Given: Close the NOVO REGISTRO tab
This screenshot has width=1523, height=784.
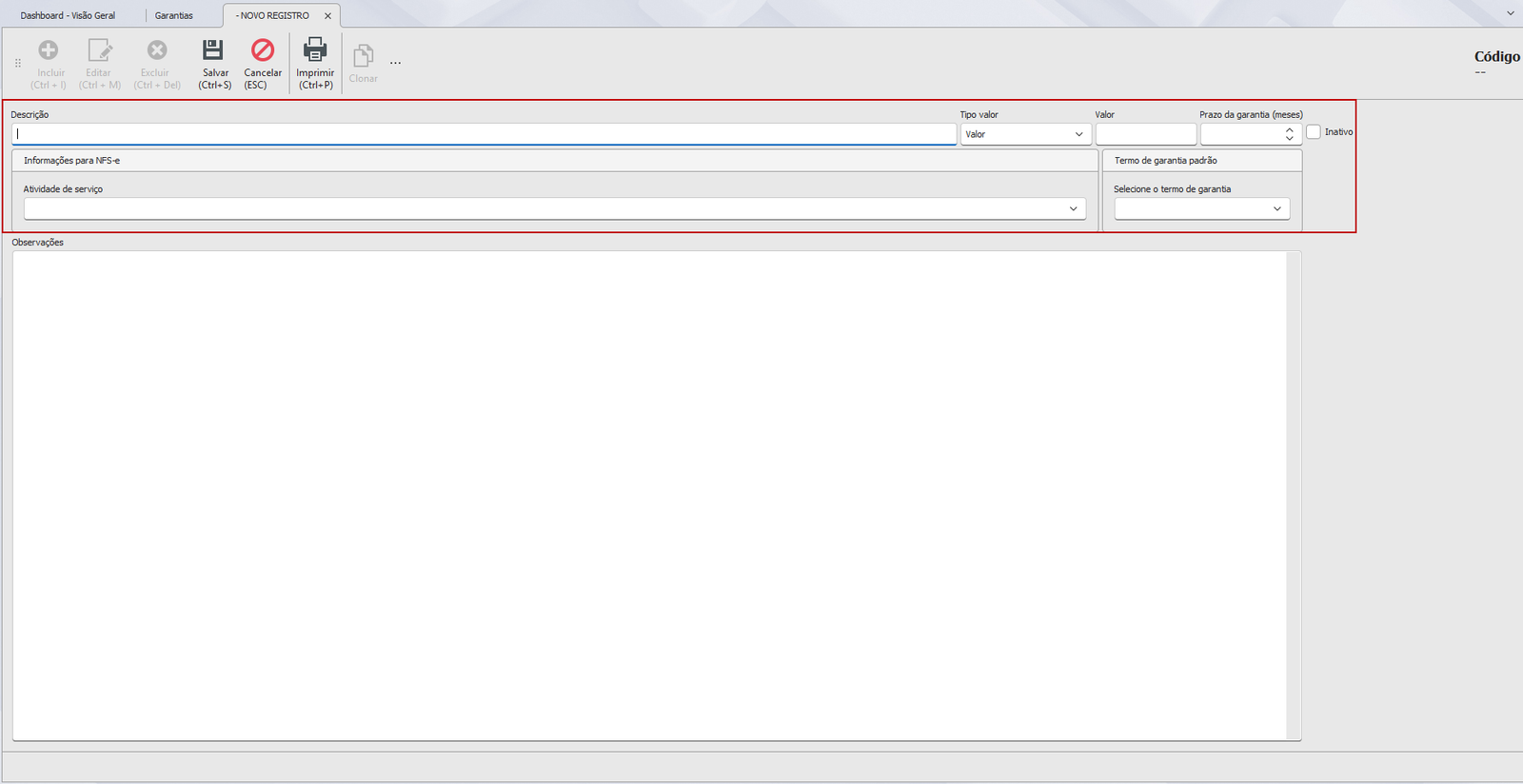Looking at the screenshot, I should (327, 16).
